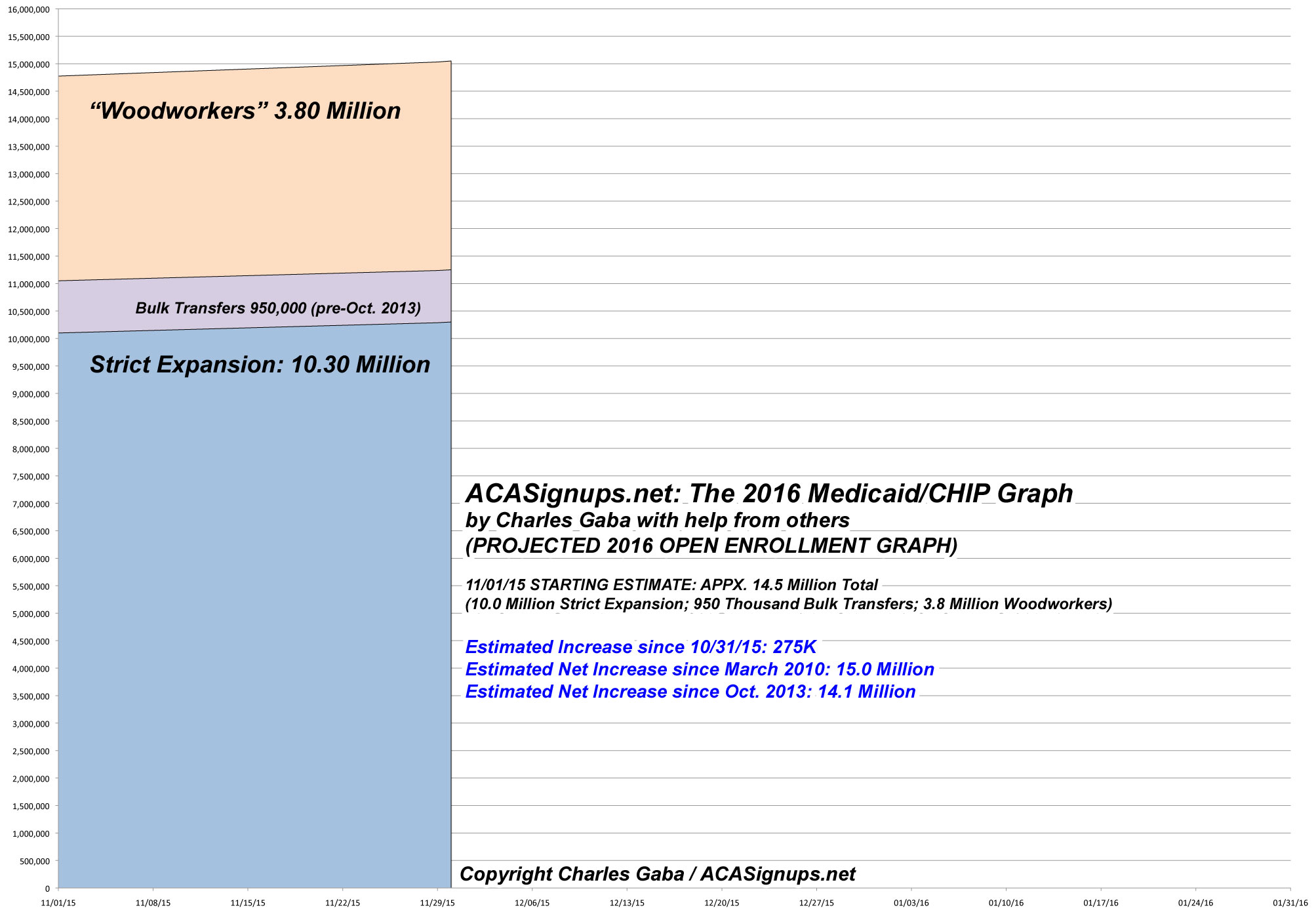
Task: Click the 10,000,000 y-axis label
Action: tap(28, 339)
